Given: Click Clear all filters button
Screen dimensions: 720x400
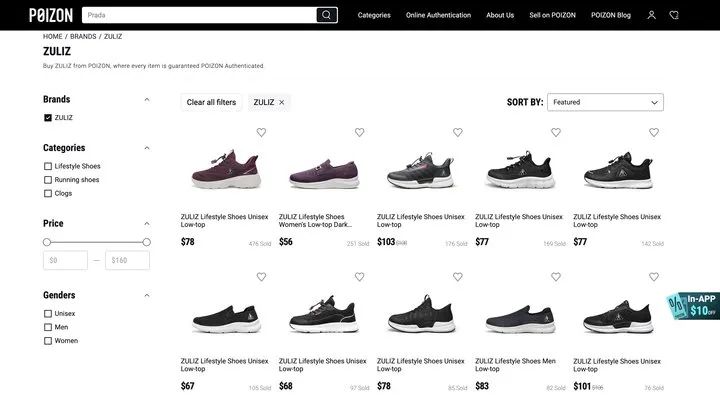Looking at the screenshot, I should click(x=211, y=102).
